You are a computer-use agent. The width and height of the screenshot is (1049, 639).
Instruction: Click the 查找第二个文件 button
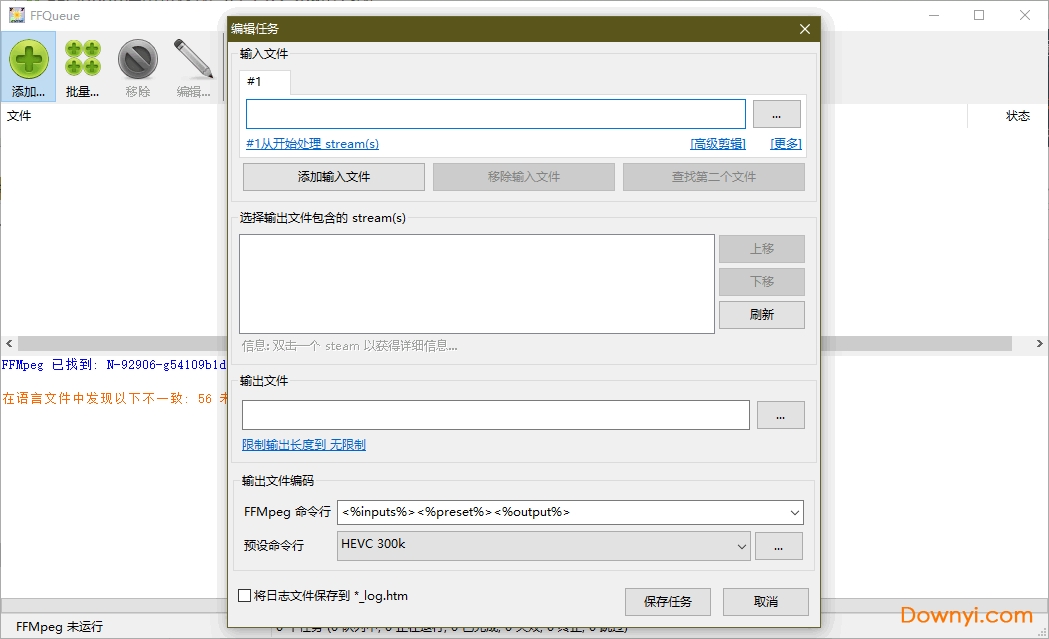[714, 177]
